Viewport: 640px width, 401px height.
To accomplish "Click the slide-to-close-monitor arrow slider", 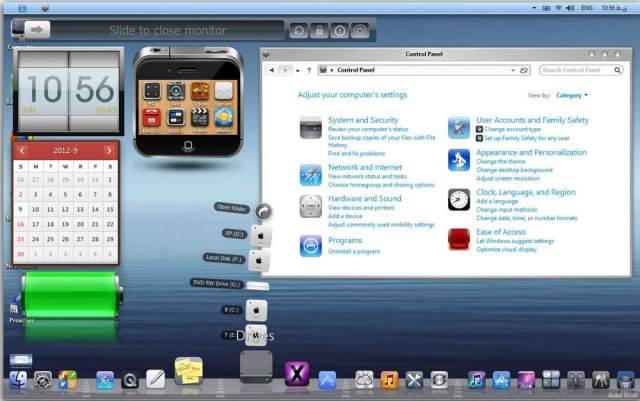I will click(x=37, y=30).
